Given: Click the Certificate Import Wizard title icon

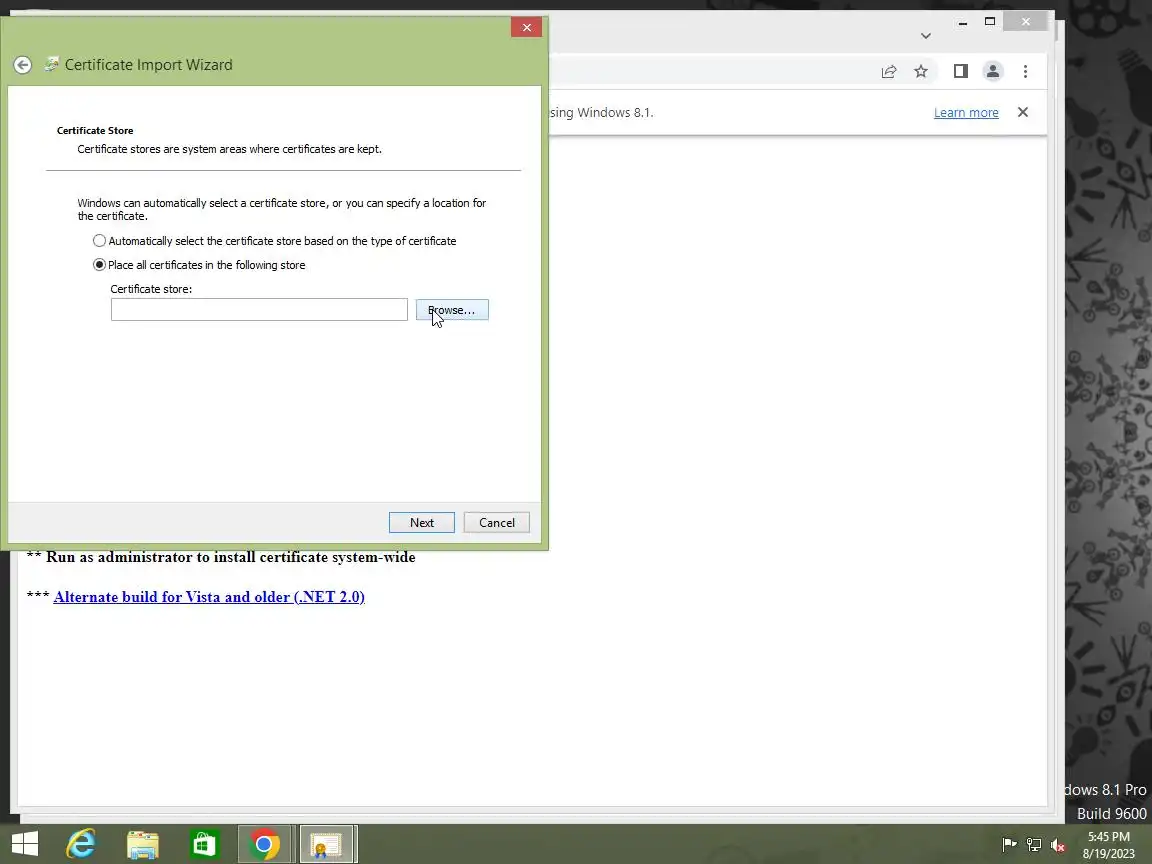Looking at the screenshot, I should click(x=51, y=65).
